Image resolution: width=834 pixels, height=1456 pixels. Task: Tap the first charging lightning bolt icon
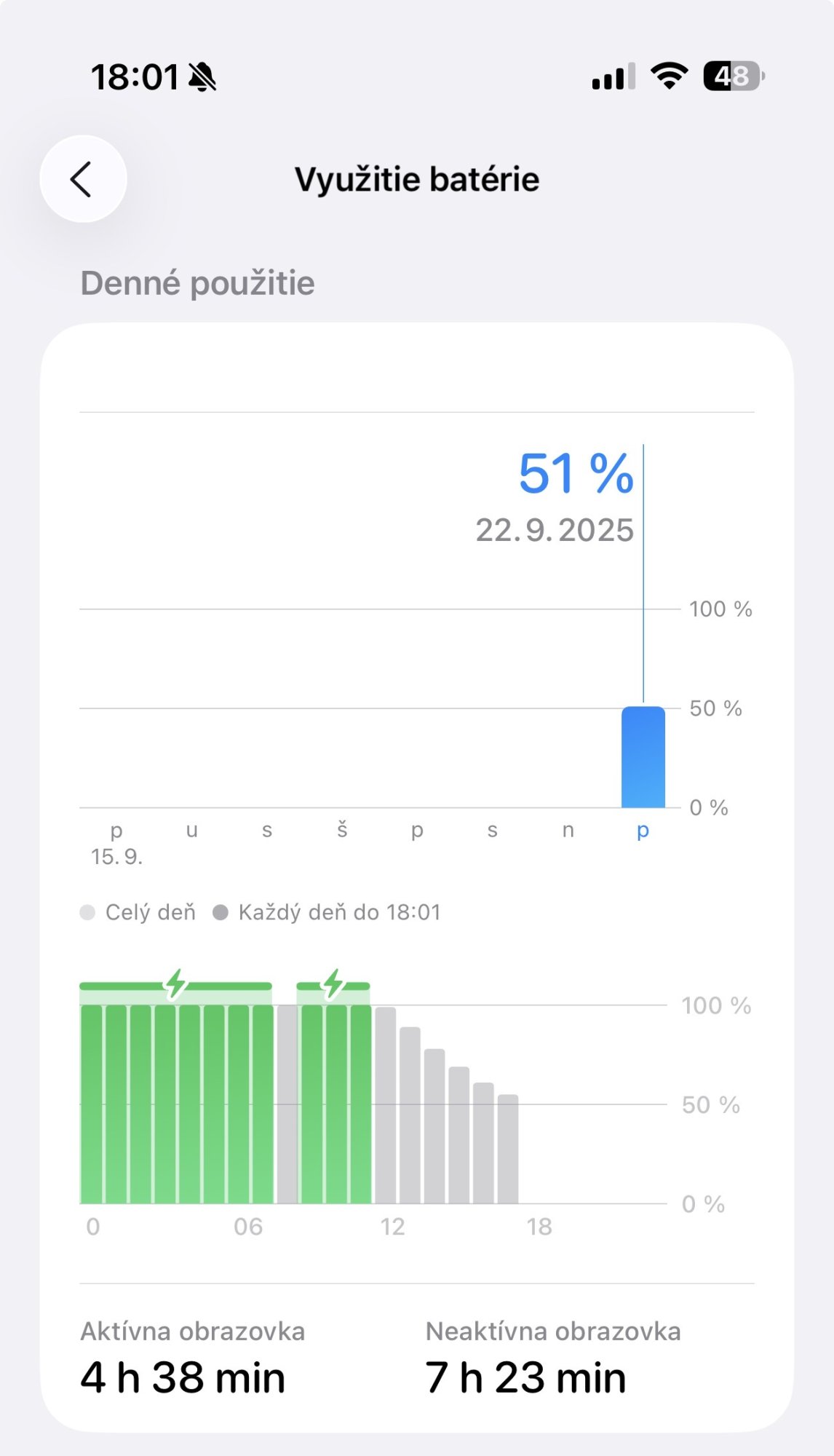175,984
